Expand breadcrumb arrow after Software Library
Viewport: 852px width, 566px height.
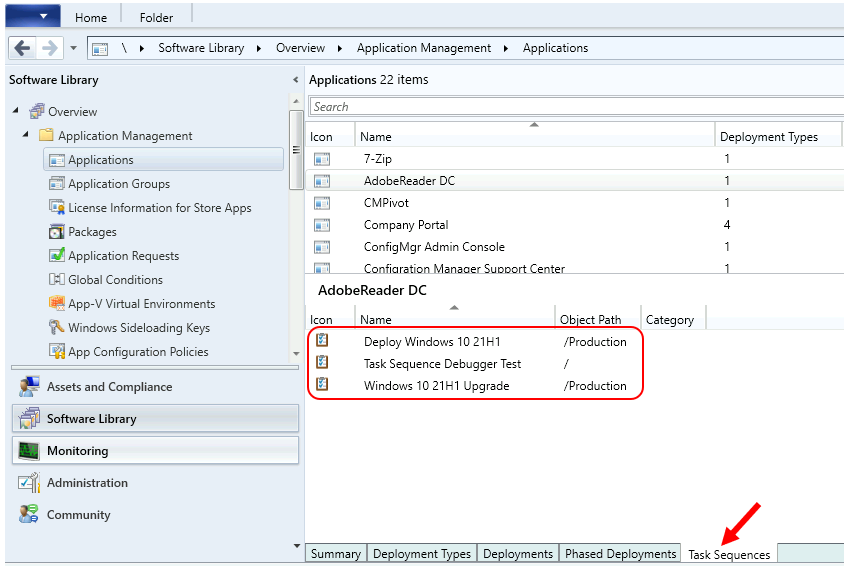tap(259, 48)
